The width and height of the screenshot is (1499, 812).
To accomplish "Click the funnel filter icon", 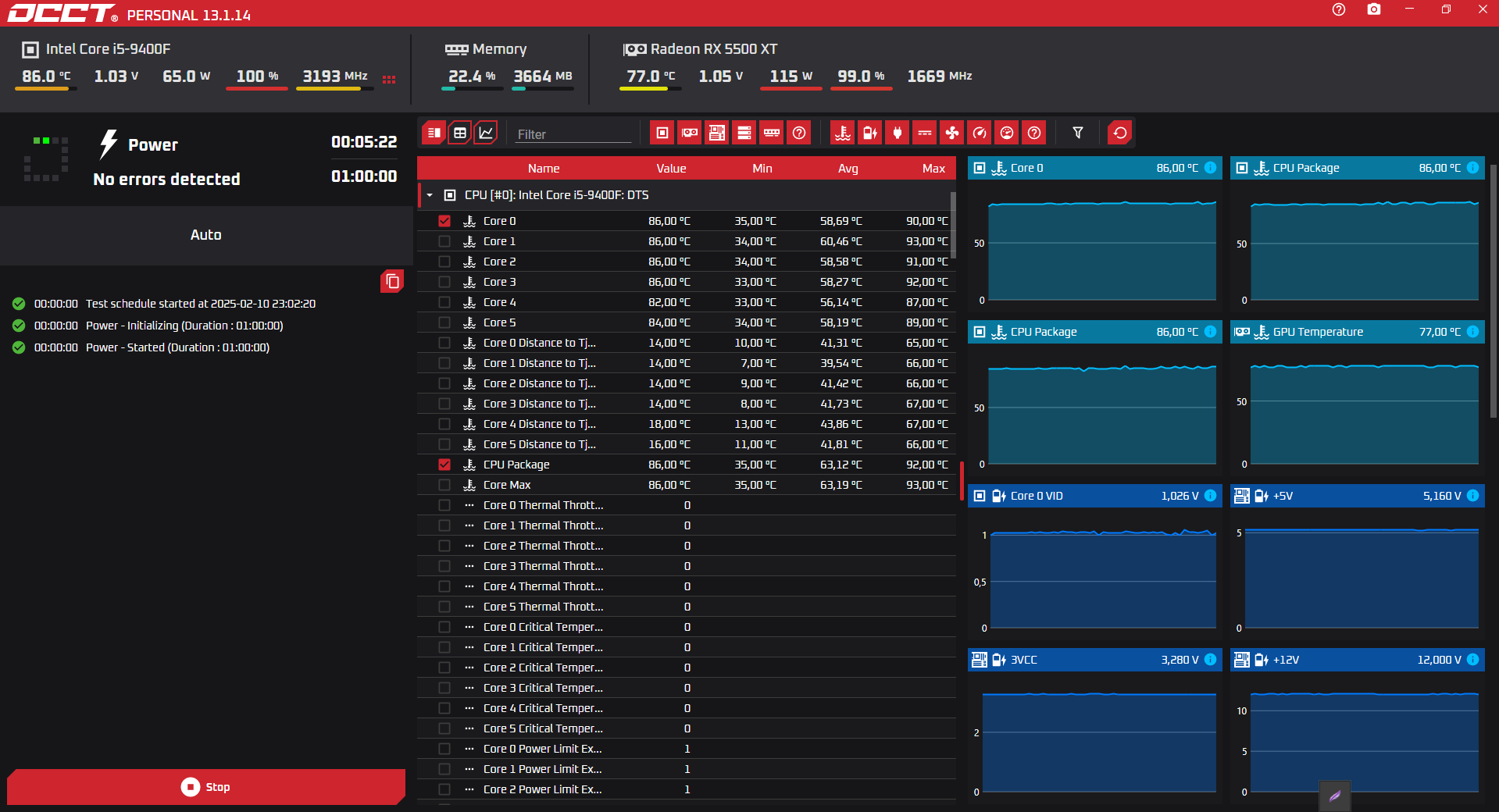I will (1078, 133).
